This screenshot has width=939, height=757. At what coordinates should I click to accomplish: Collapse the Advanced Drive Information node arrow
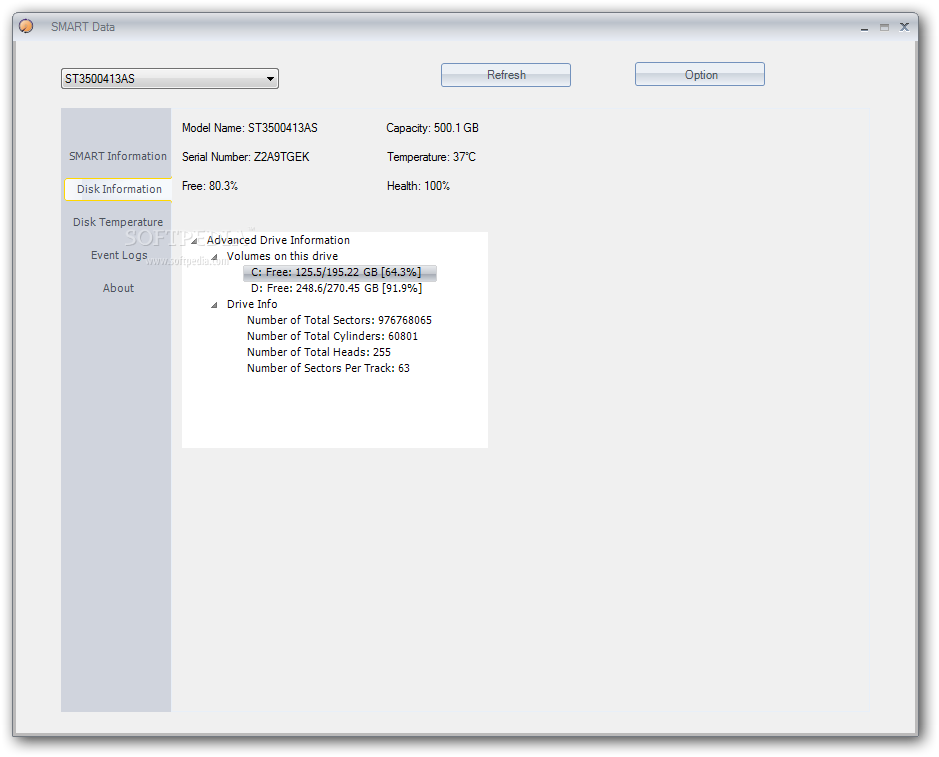pos(194,241)
